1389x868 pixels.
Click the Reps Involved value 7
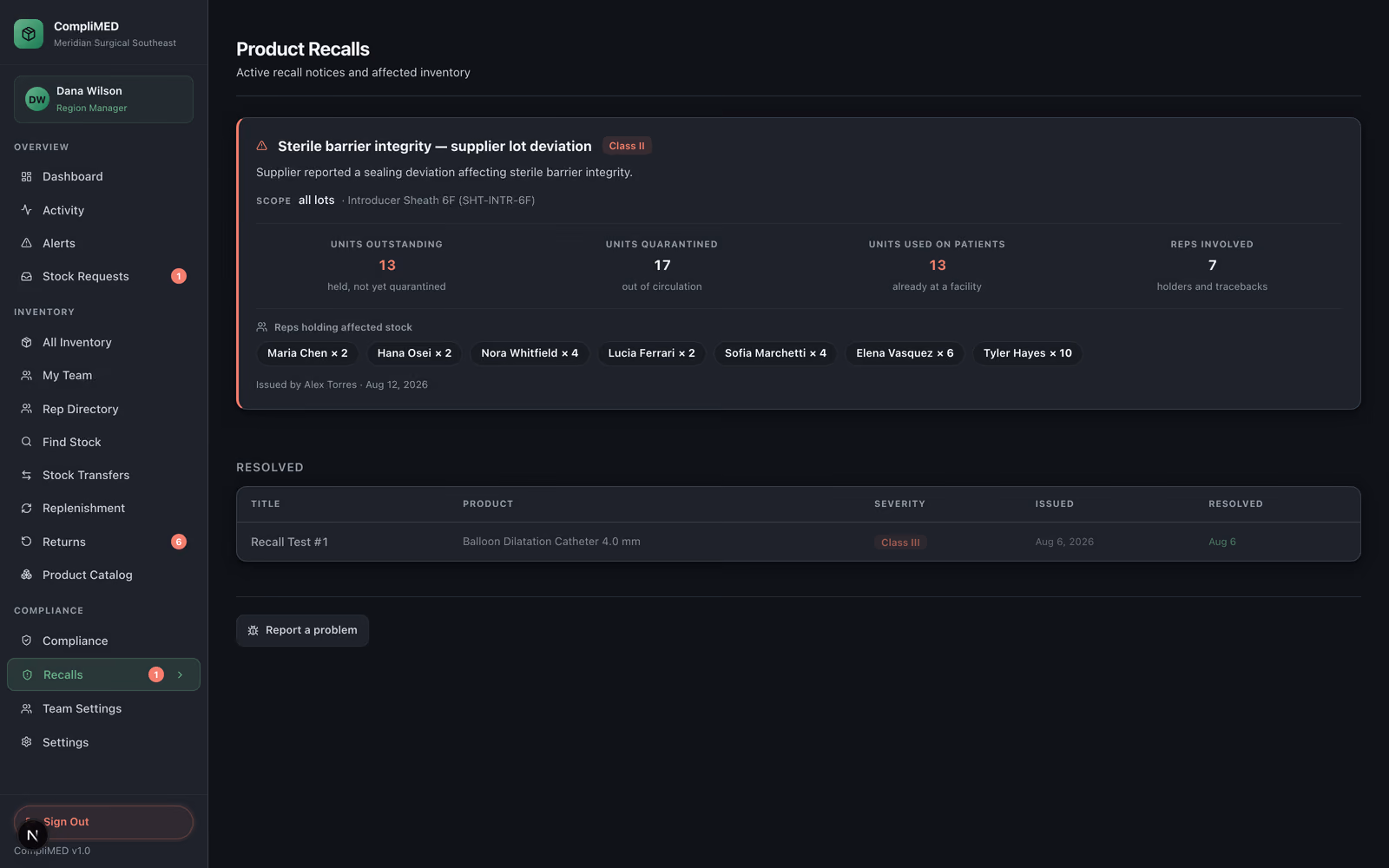tap(1212, 265)
